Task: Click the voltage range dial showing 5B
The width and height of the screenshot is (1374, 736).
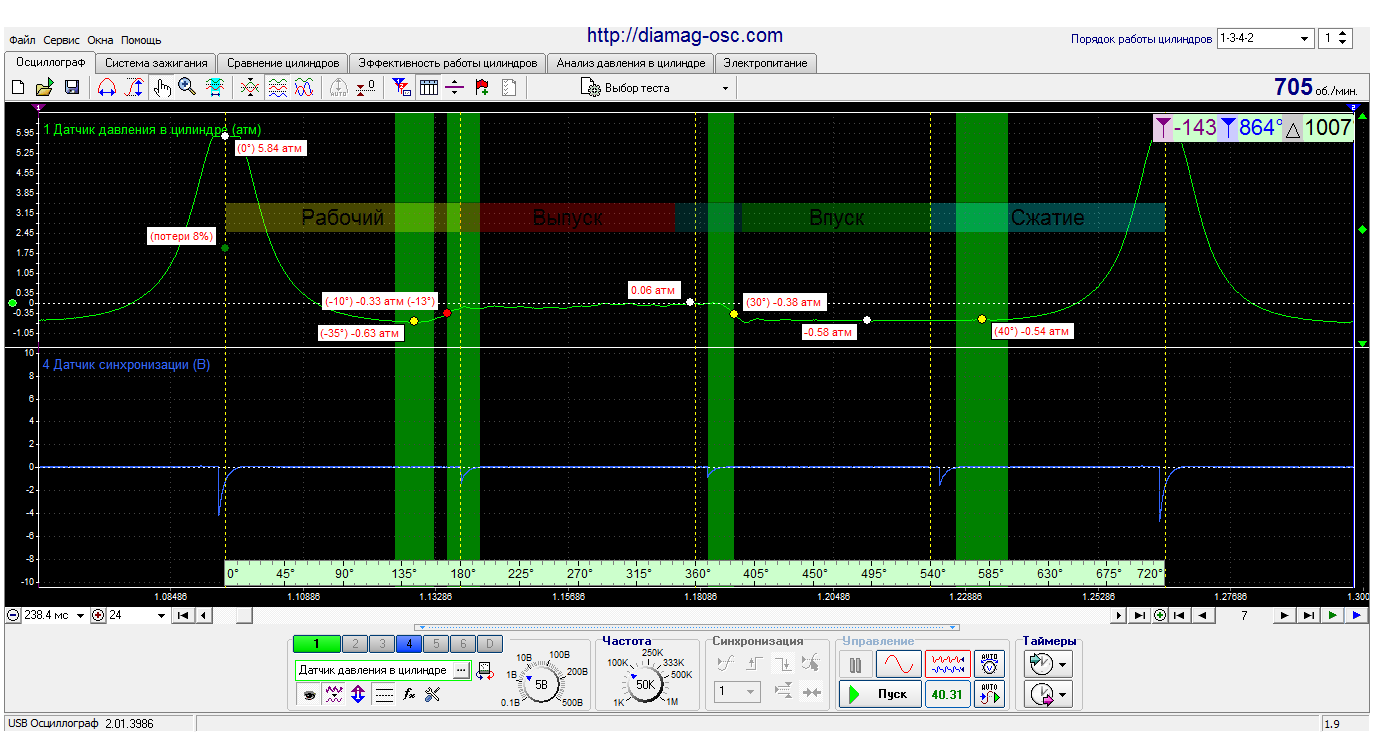Action: coord(541,685)
